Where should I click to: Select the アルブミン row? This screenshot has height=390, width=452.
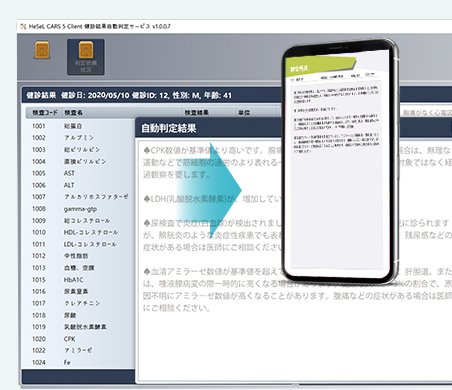pos(80,138)
